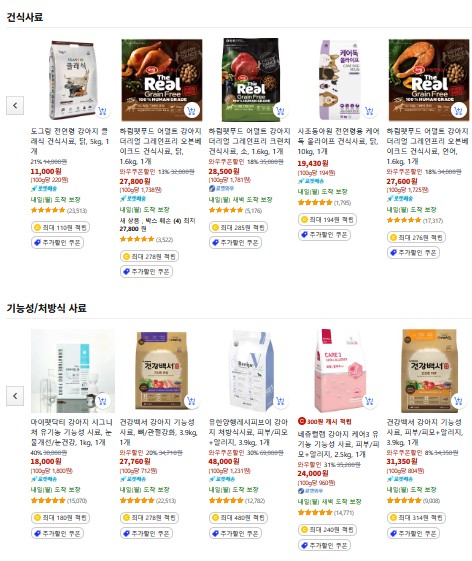472x561 pixels.
Task: Add 하림펫푸드 크런치 소 food to cart
Action: click(281, 111)
